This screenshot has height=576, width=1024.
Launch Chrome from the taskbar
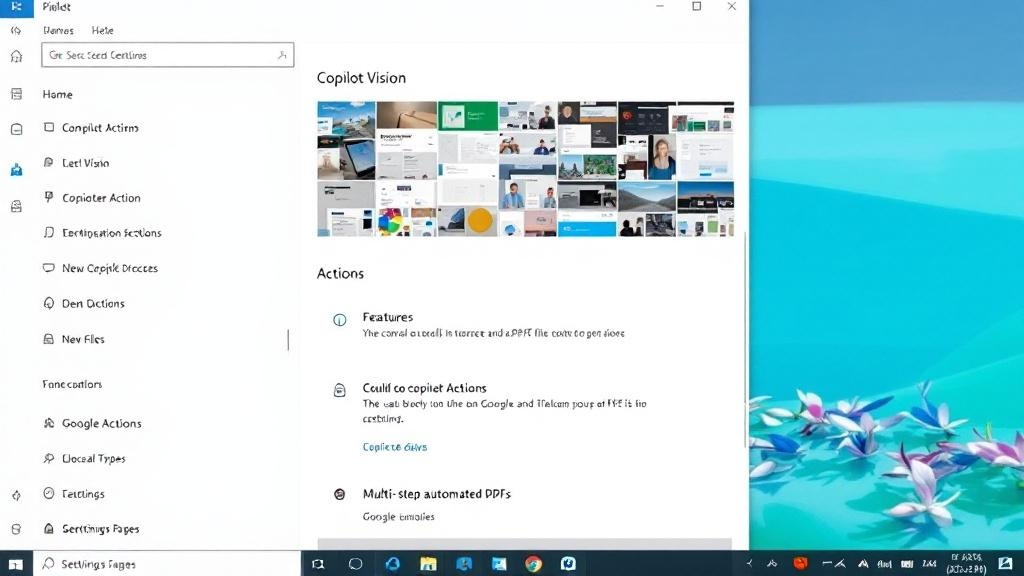(534, 564)
